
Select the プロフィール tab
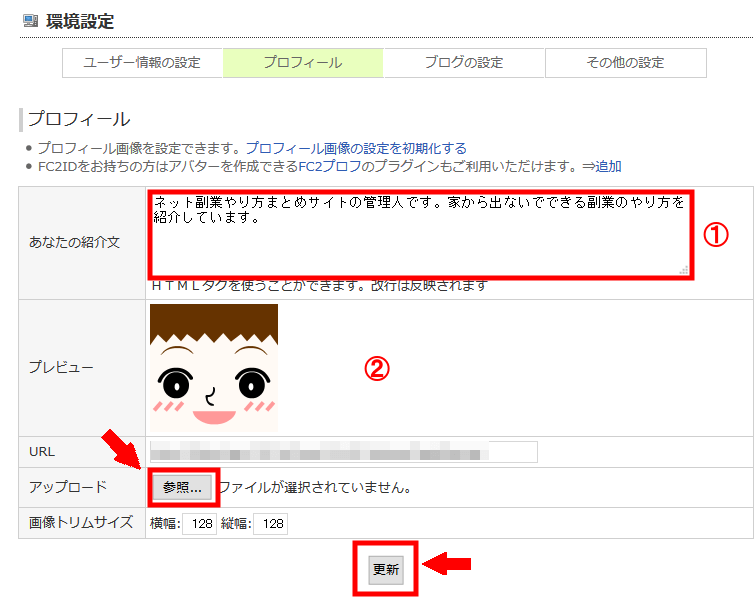click(303, 63)
